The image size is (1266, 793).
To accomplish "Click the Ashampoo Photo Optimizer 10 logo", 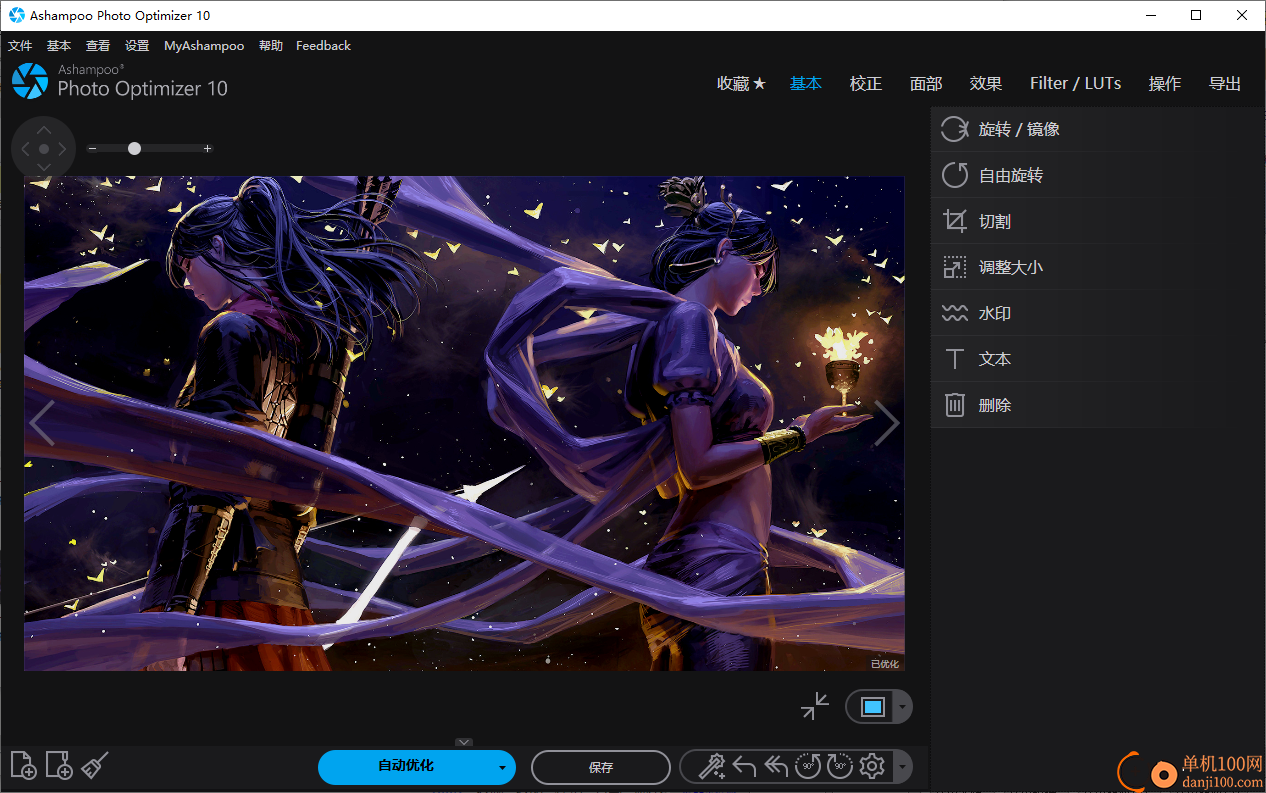I will point(120,81).
